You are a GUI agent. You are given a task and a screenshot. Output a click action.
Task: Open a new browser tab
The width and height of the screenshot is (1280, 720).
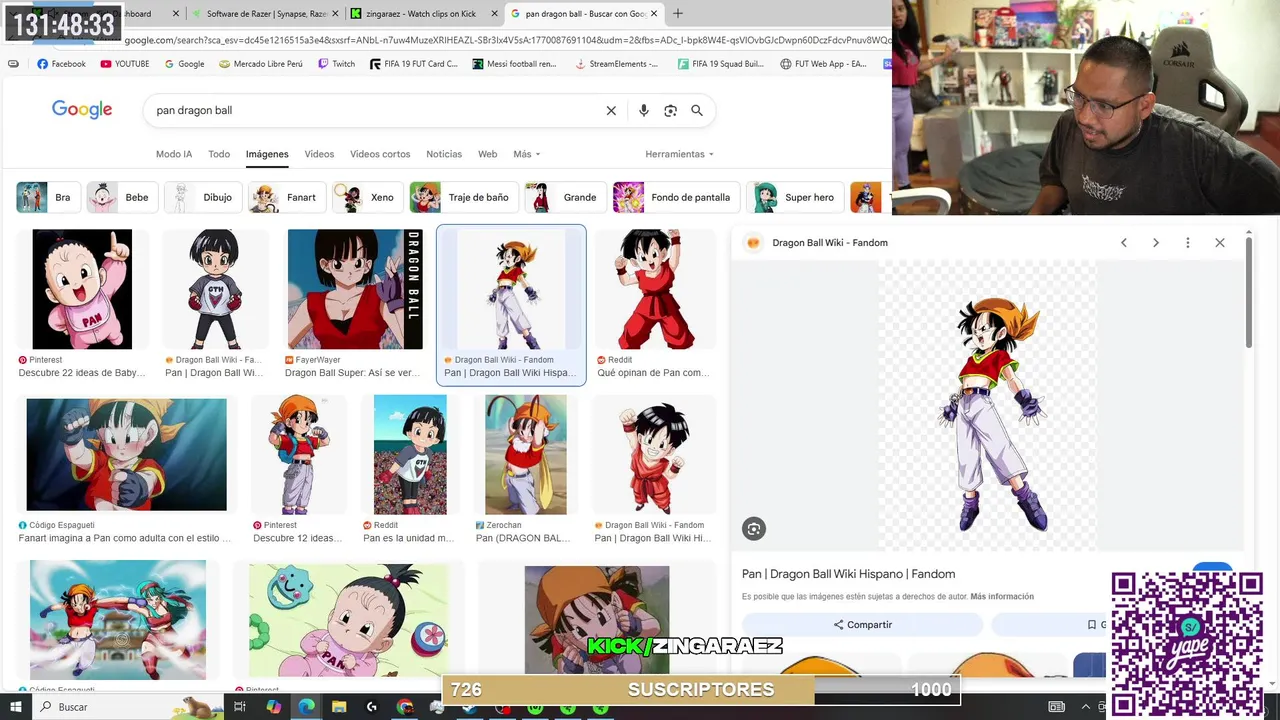pyautogui.click(x=678, y=14)
